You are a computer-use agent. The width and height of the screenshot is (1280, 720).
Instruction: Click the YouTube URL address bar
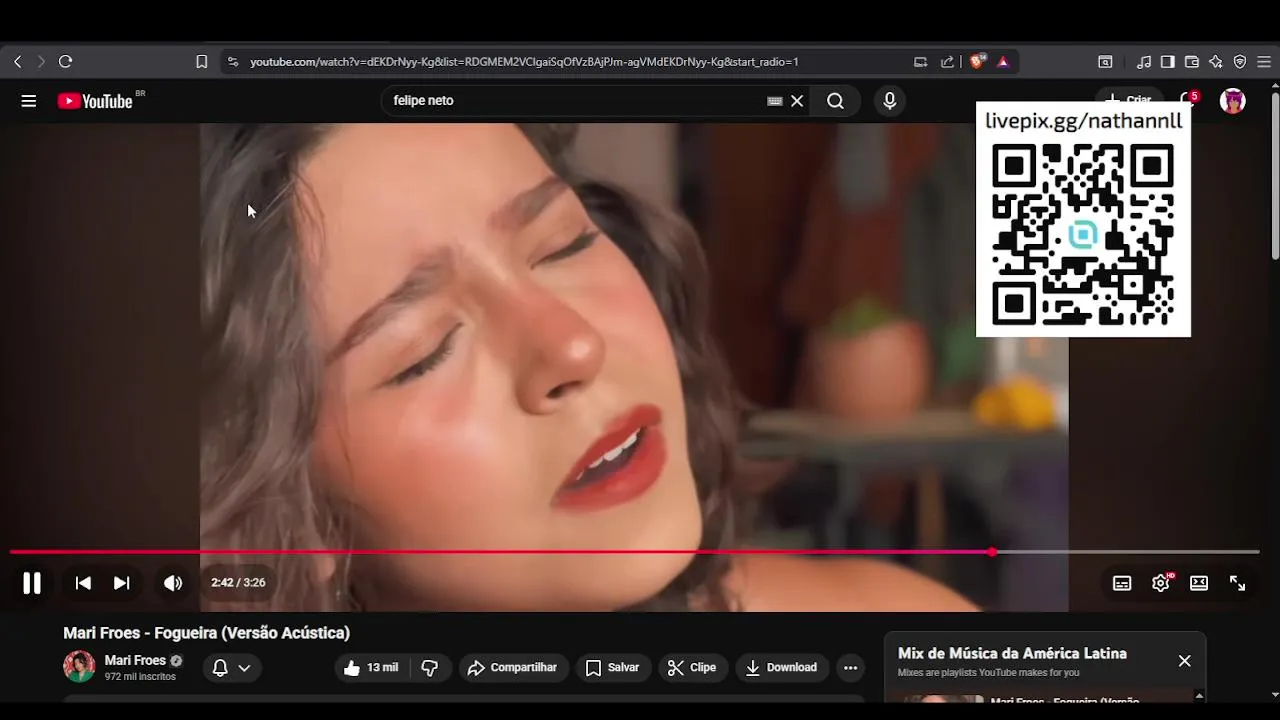tap(524, 62)
